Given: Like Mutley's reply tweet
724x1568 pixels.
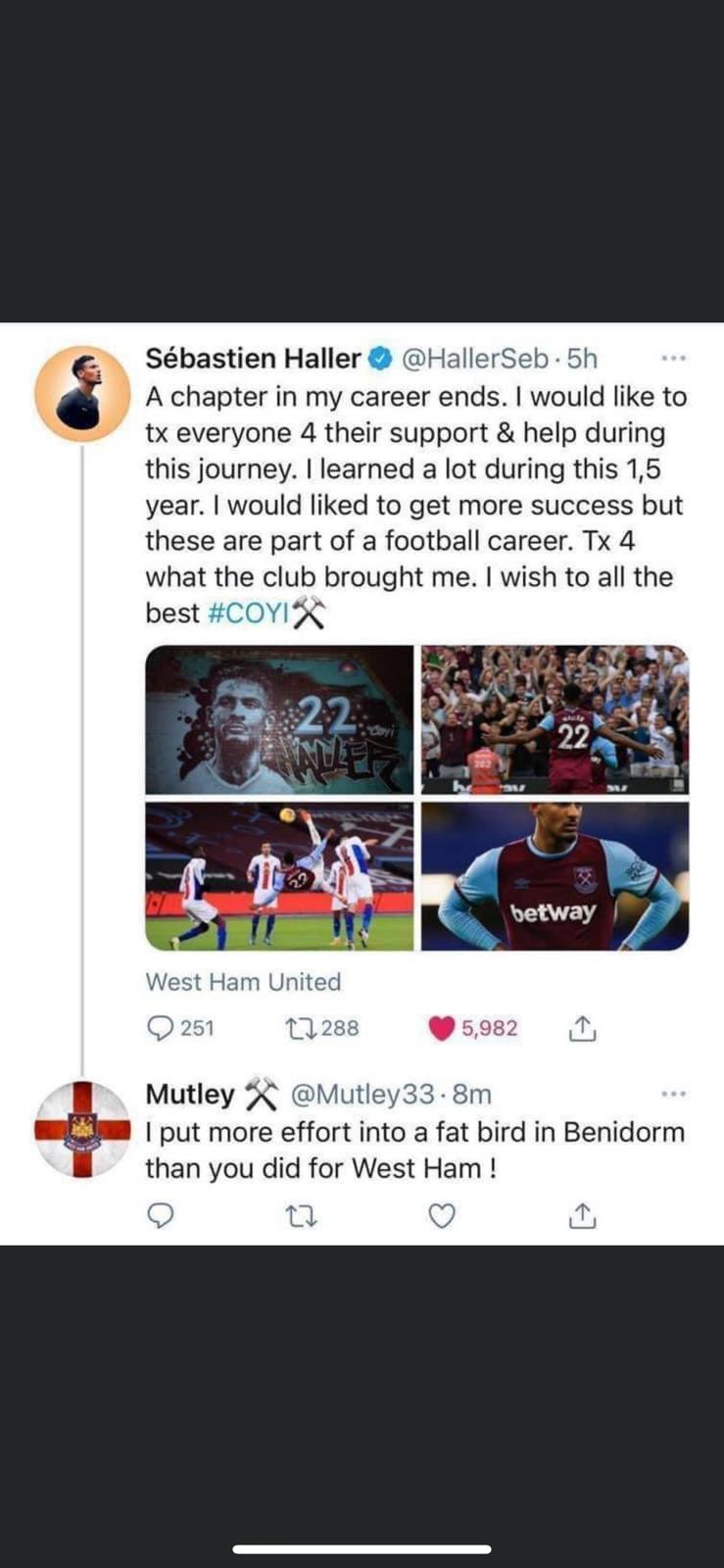Looking at the screenshot, I should coord(443,1216).
